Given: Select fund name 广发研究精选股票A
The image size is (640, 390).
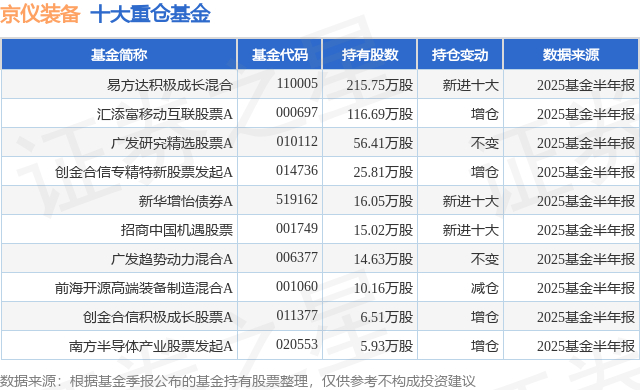Looking at the screenshot, I should [x=172, y=143].
